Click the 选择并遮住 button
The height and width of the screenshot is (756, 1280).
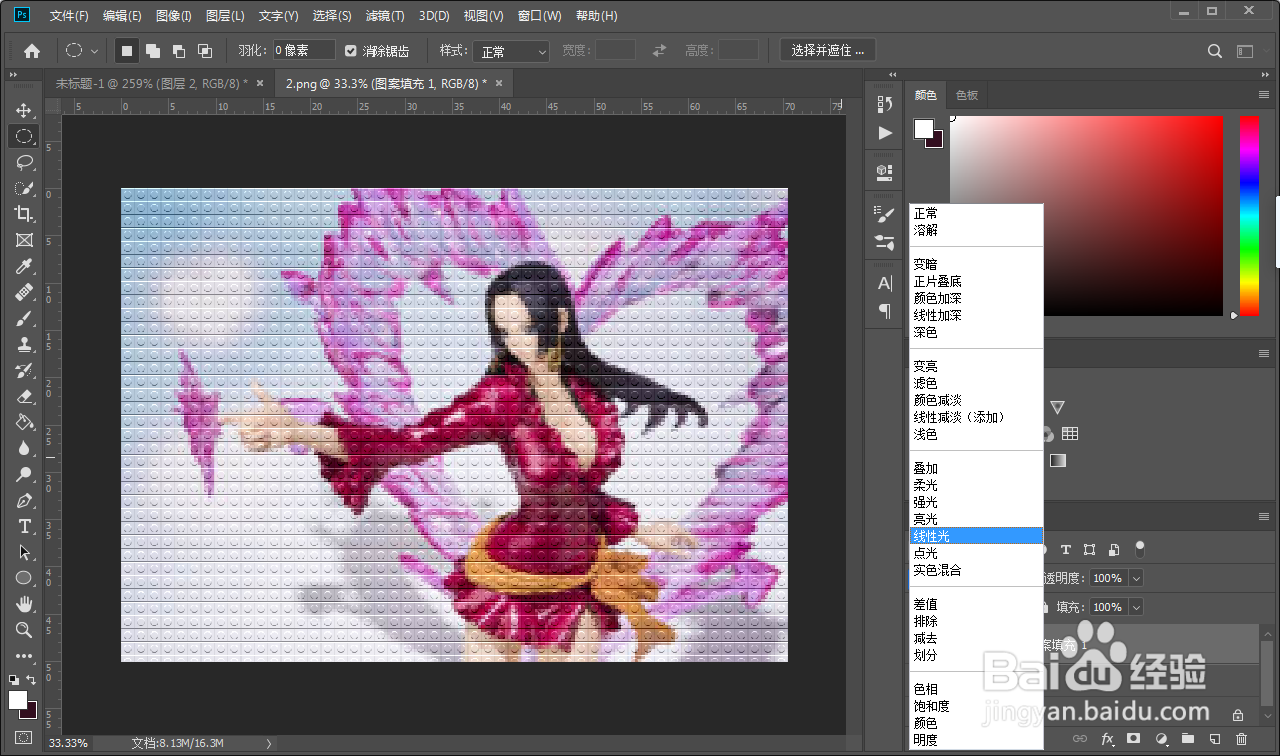pyautogui.click(x=828, y=51)
